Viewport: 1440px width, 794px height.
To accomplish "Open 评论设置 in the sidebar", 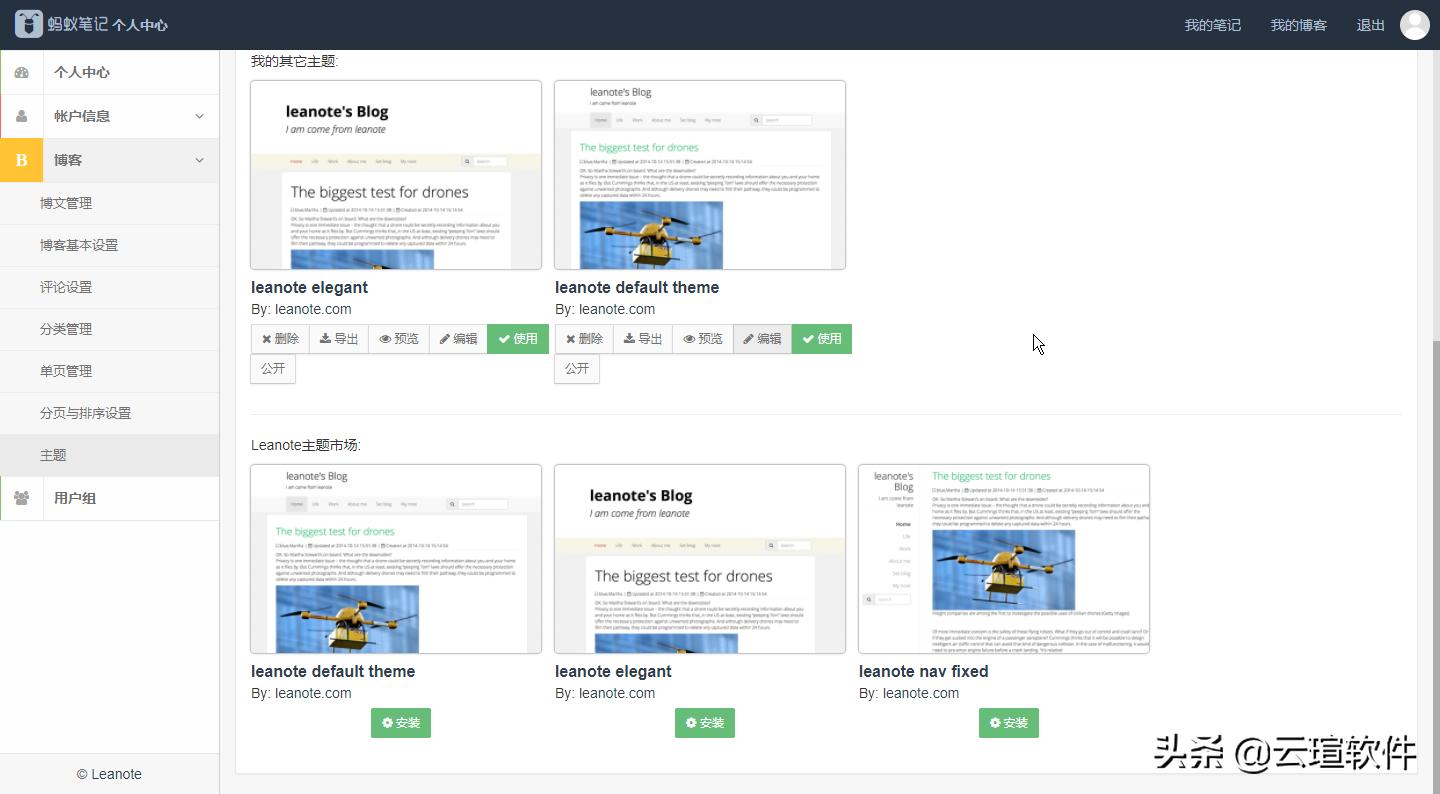I will (x=110, y=287).
